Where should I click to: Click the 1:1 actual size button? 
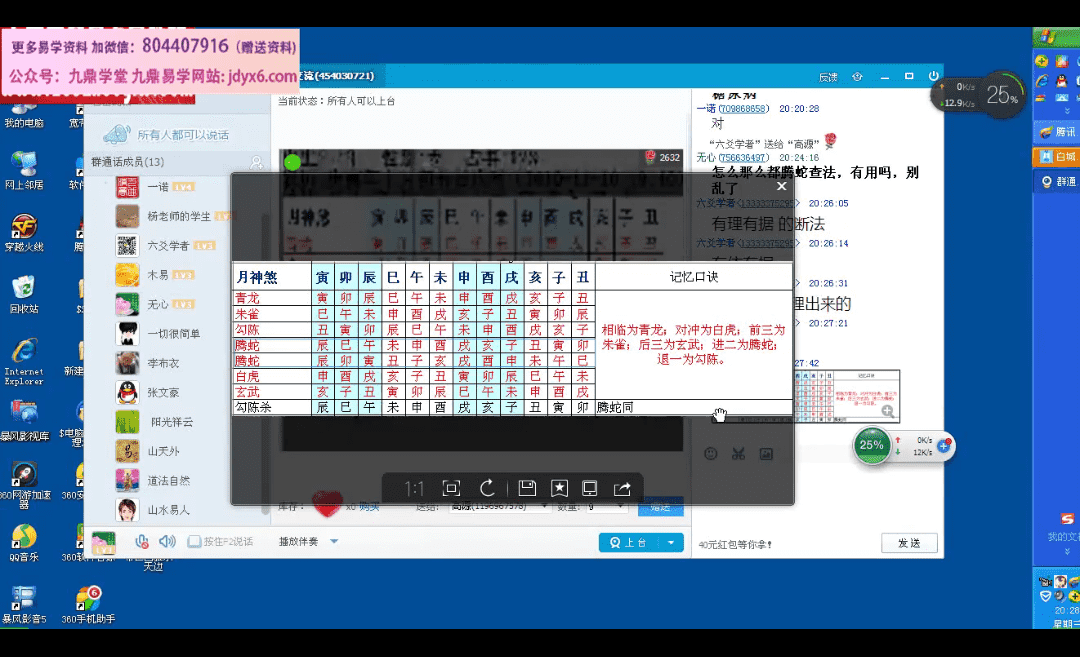[x=414, y=488]
